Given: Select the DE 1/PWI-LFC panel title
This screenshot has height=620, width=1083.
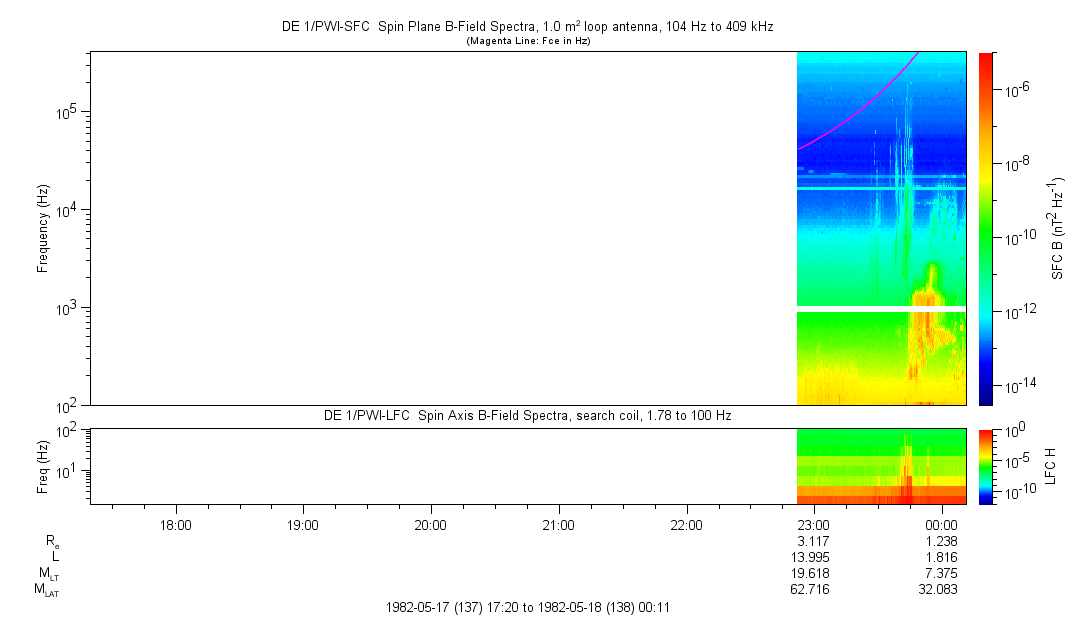Looking at the screenshot, I should pos(528,415).
